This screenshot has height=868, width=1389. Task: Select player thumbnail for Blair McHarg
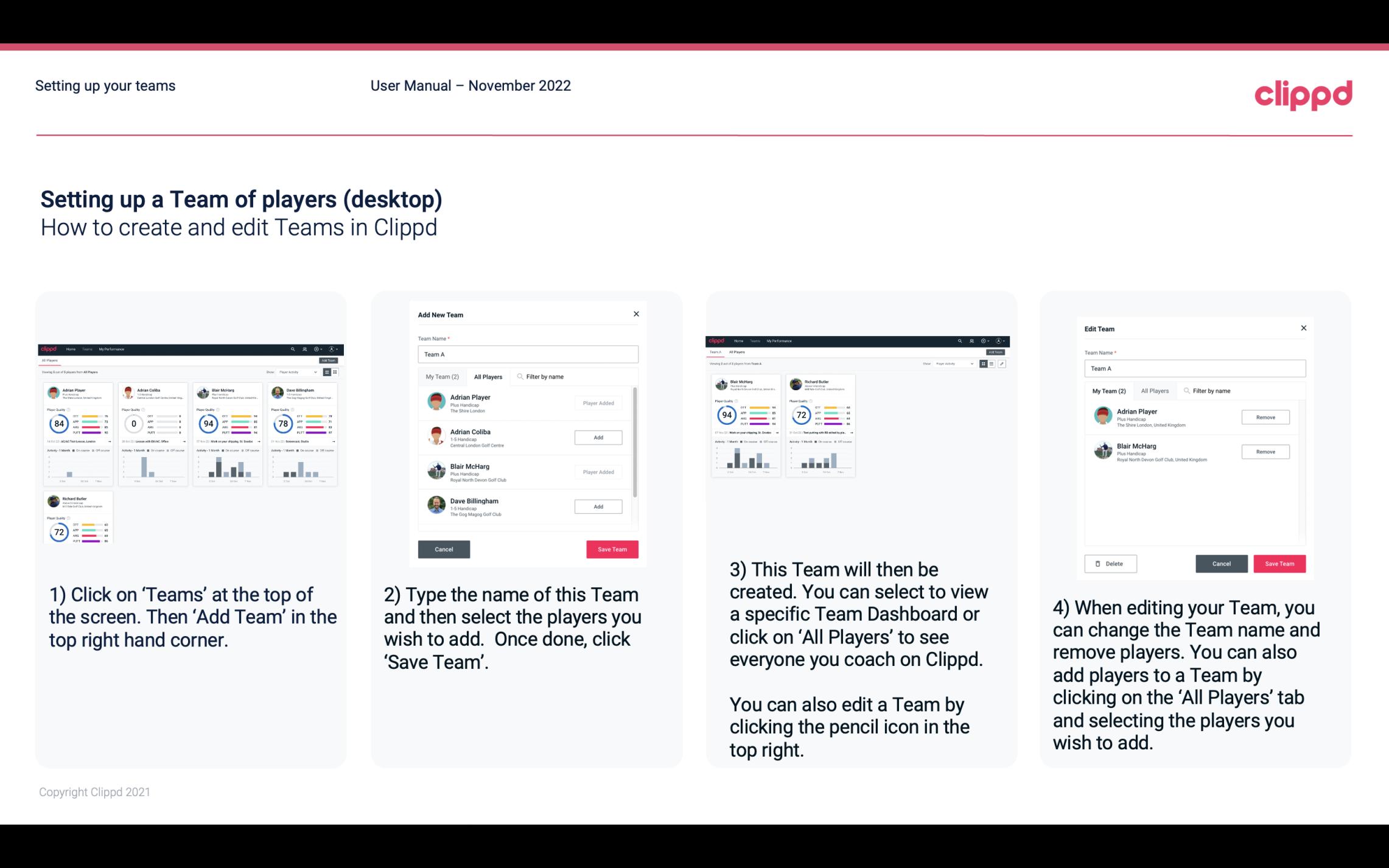437,469
